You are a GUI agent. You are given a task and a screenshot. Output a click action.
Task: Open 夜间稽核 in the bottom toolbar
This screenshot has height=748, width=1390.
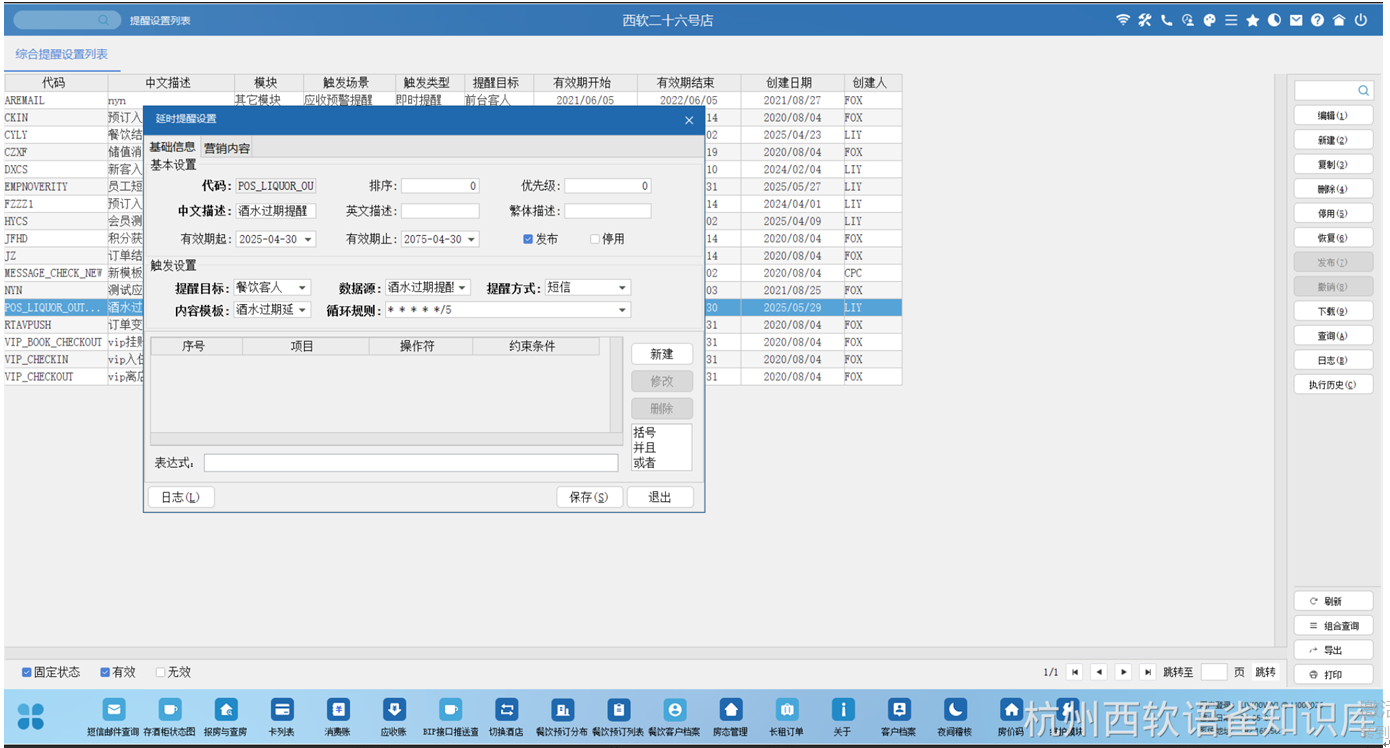point(955,718)
